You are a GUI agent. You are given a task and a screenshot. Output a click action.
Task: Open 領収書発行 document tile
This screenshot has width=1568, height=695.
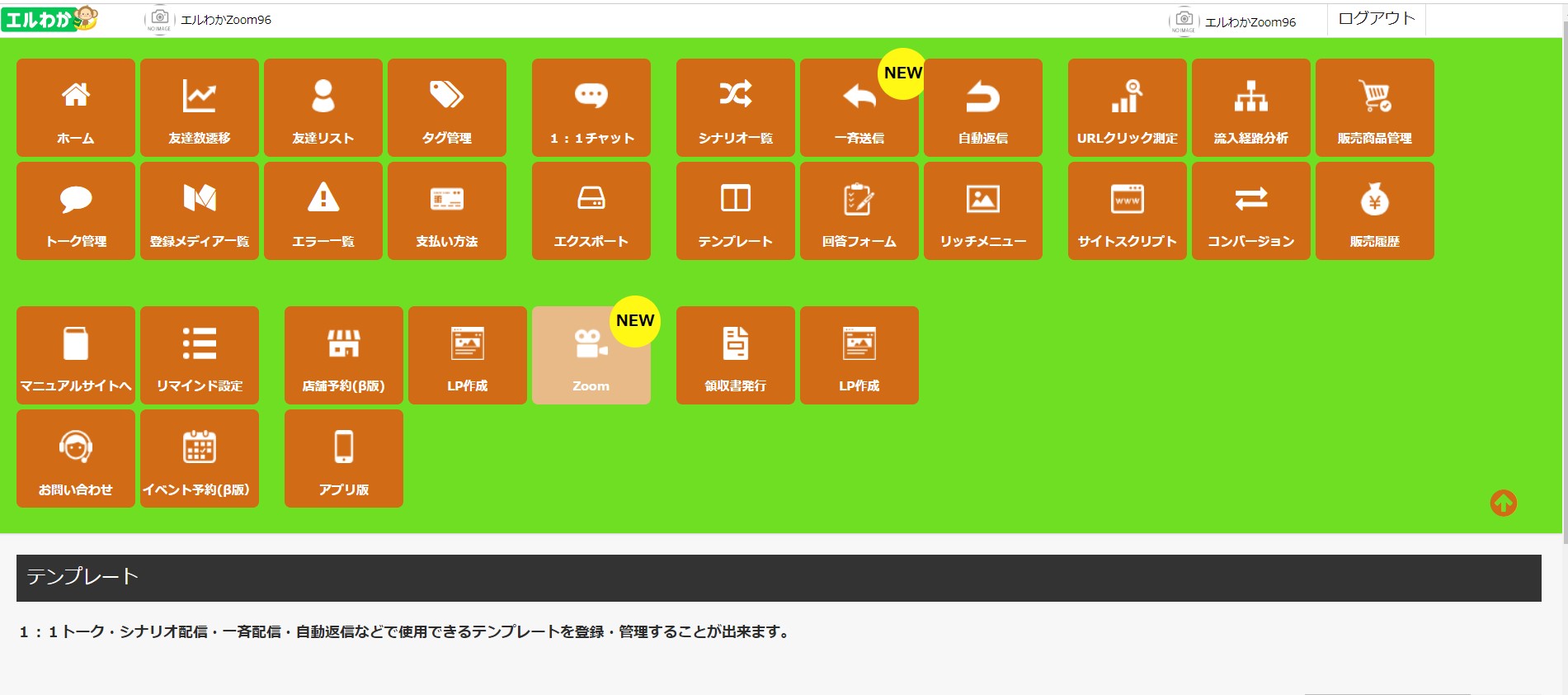pos(736,355)
